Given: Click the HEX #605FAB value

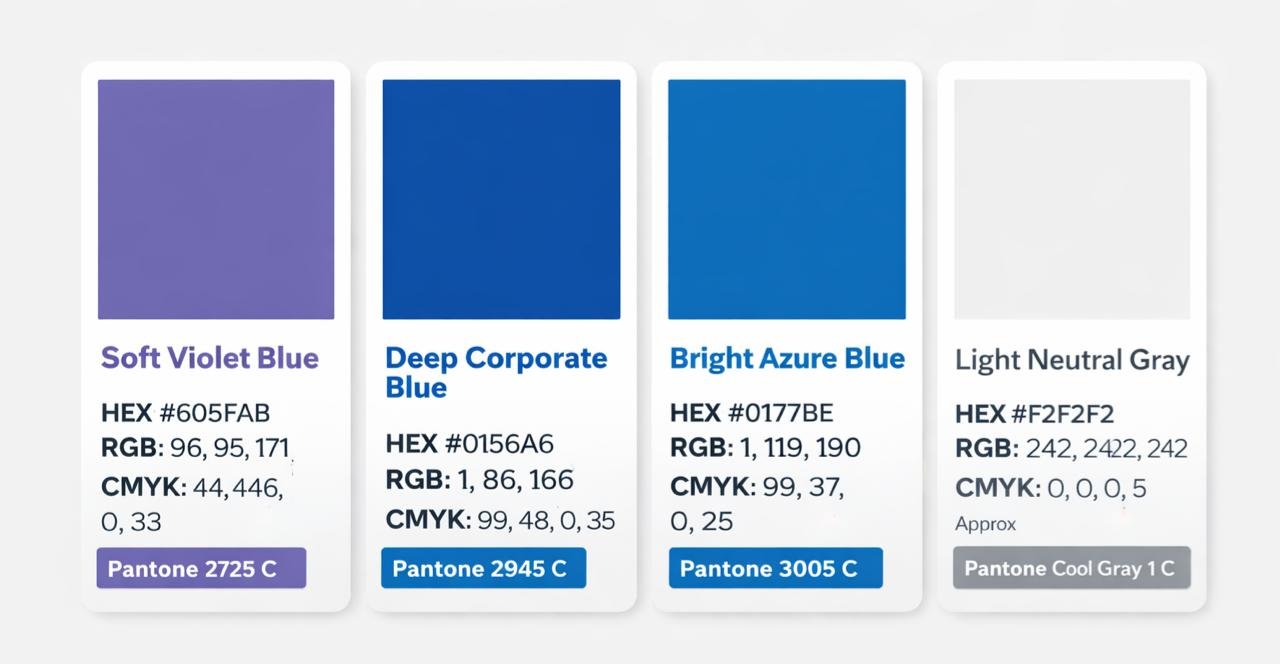Looking at the screenshot, I should [186, 412].
